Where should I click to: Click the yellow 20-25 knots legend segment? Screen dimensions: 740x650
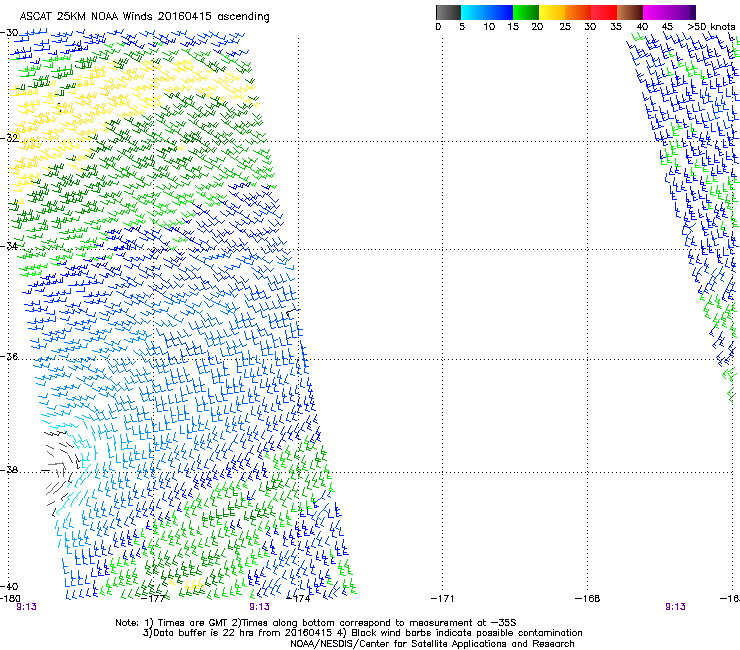[552, 12]
